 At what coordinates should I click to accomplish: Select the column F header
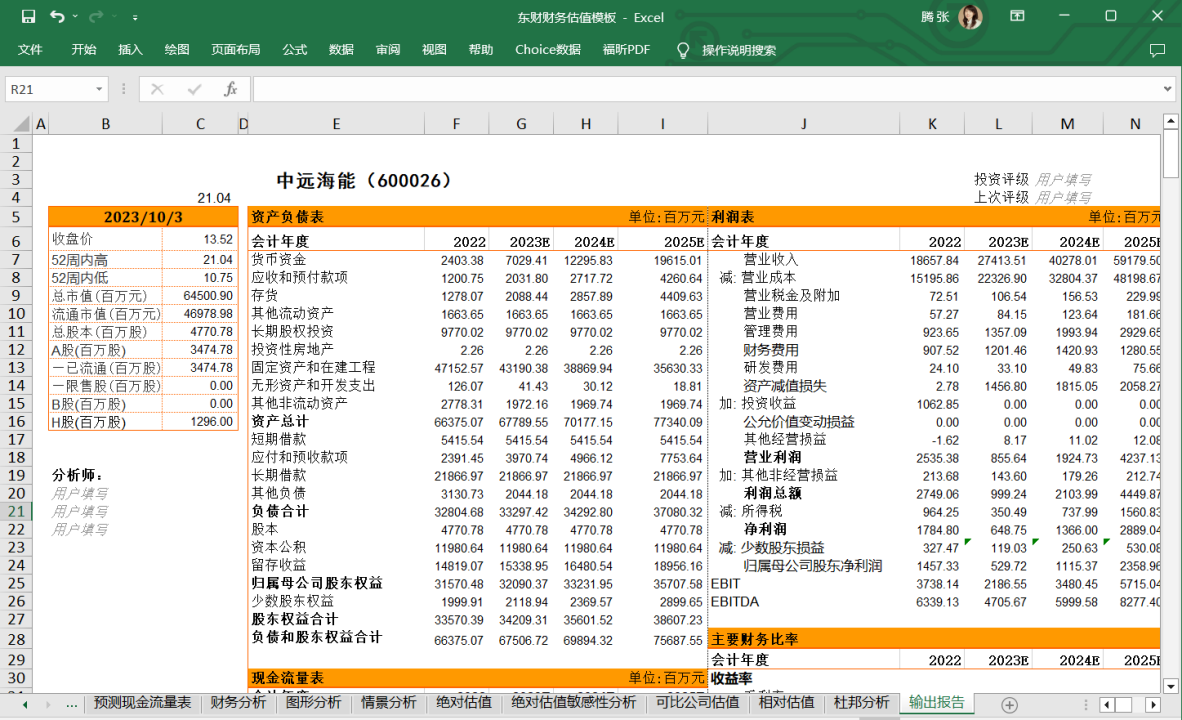point(456,124)
